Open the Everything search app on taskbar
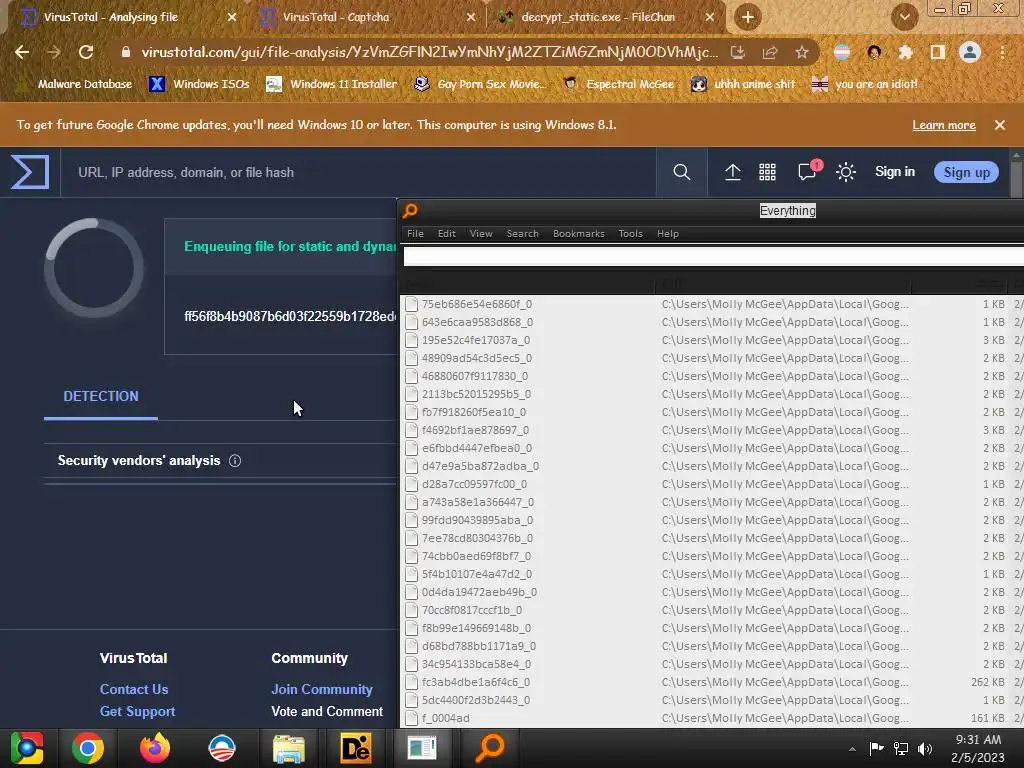The height and width of the screenshot is (768, 1024). [x=489, y=748]
